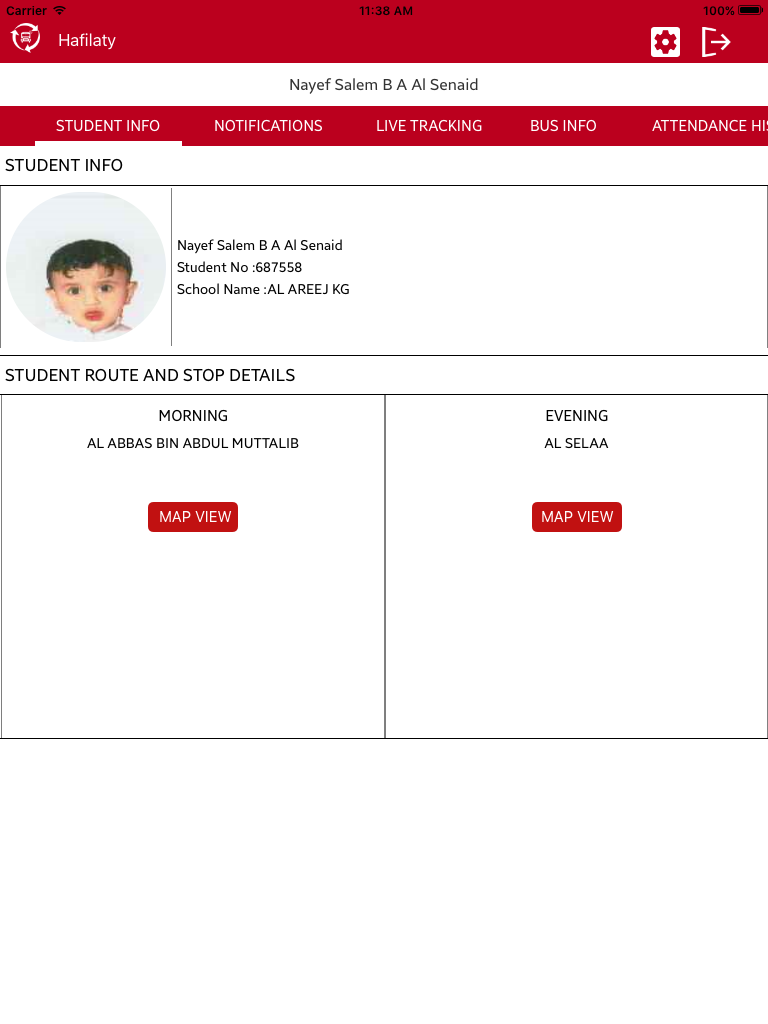This screenshot has height=1024, width=768.
Task: Tap the student profile photo
Action: pos(86,266)
